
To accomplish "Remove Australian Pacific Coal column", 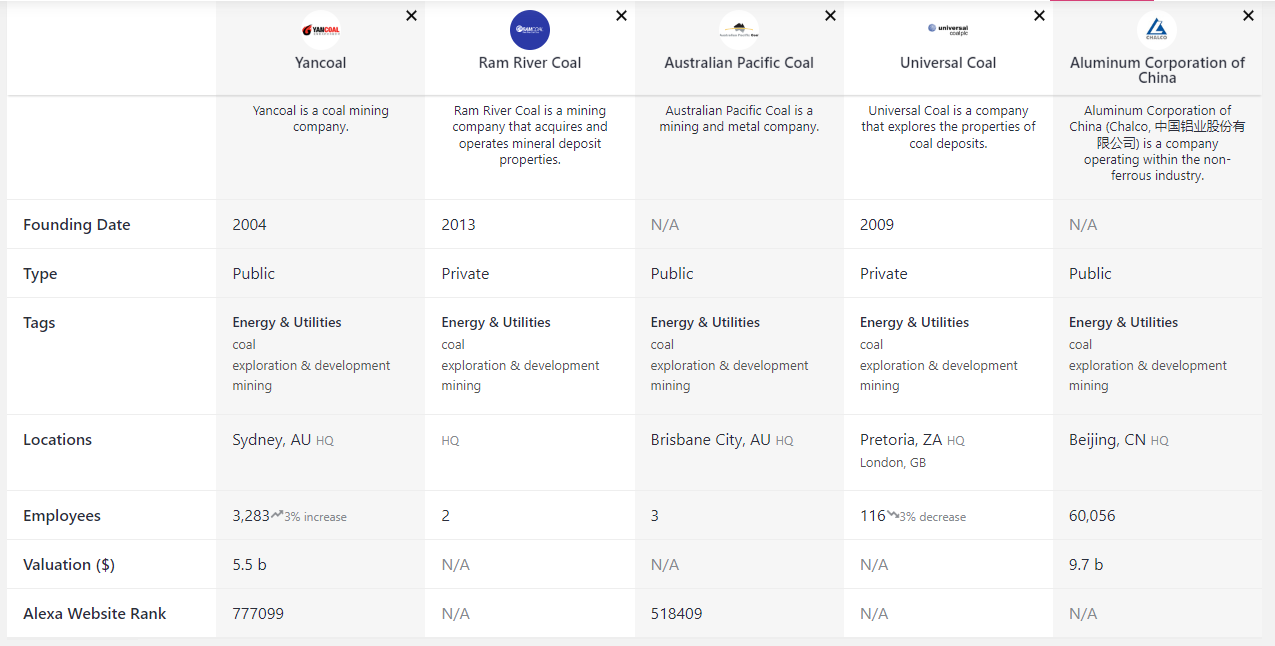I will (x=830, y=16).
